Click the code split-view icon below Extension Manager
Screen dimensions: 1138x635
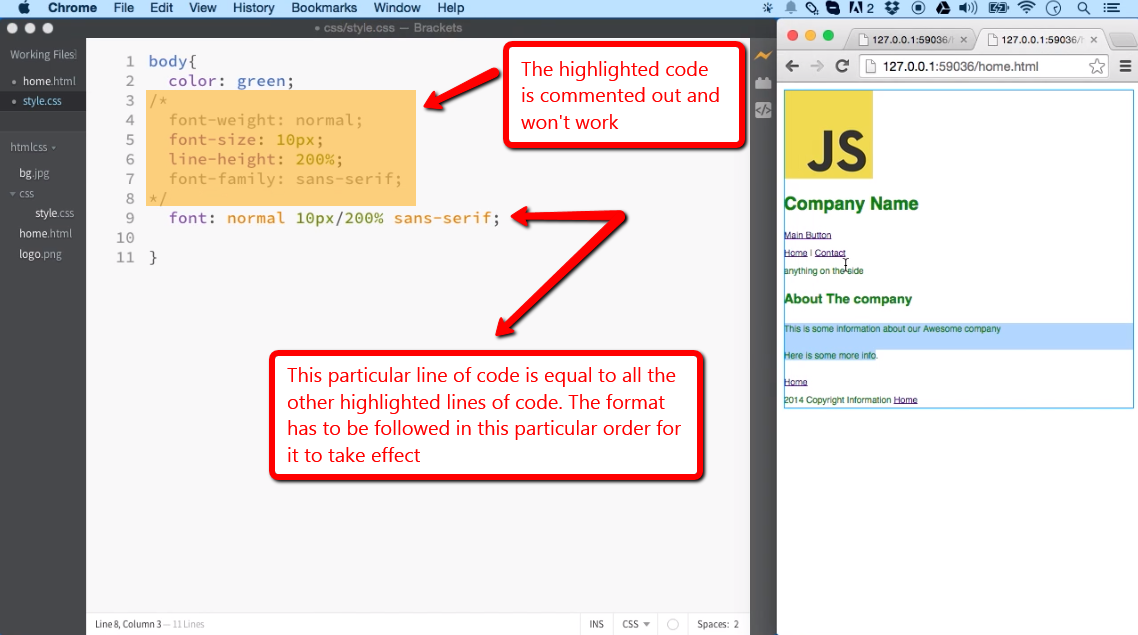tap(763, 110)
